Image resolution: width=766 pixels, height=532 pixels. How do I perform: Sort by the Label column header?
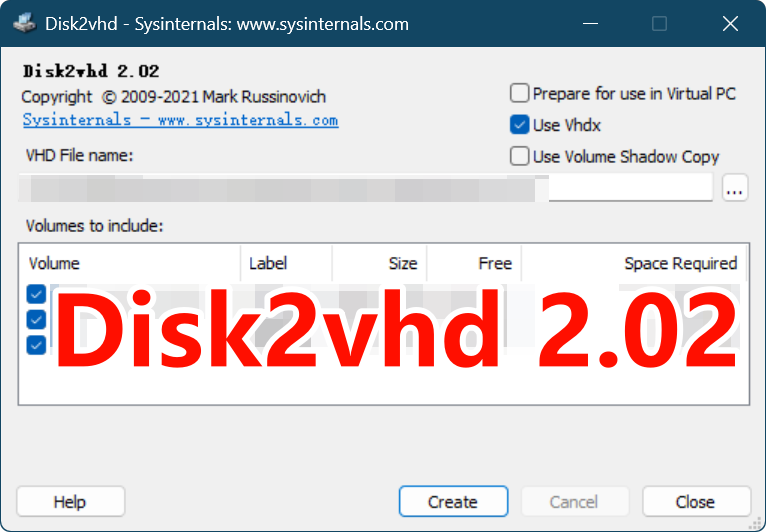[286, 263]
